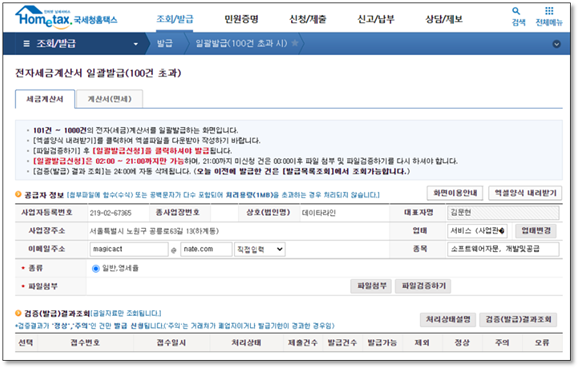Click the 검증(발급)결과조회 button
This screenshot has height=369, width=579.
click(518, 320)
